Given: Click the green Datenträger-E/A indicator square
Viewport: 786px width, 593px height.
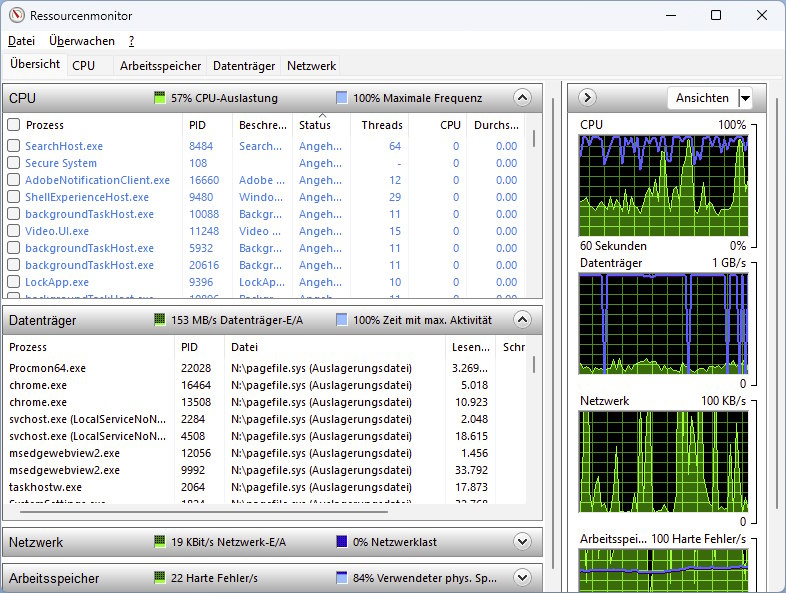Looking at the screenshot, I should tap(160, 320).
